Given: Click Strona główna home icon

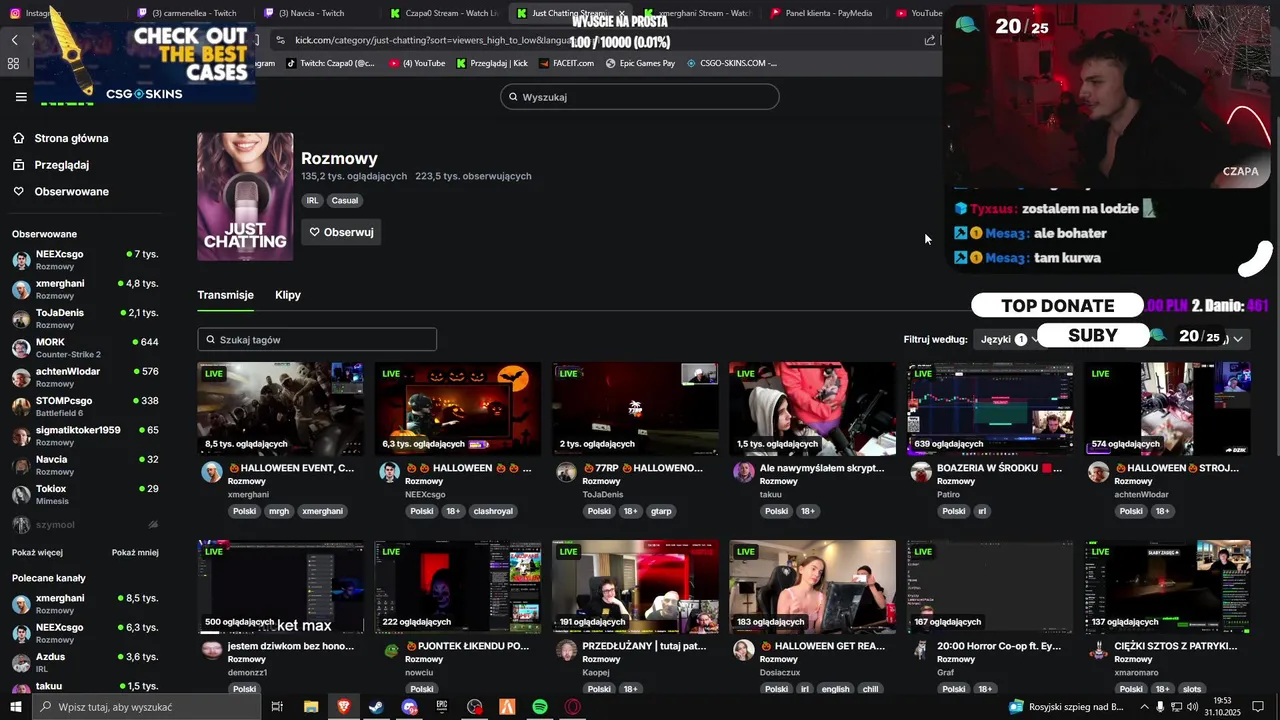Looking at the screenshot, I should tap(19, 138).
